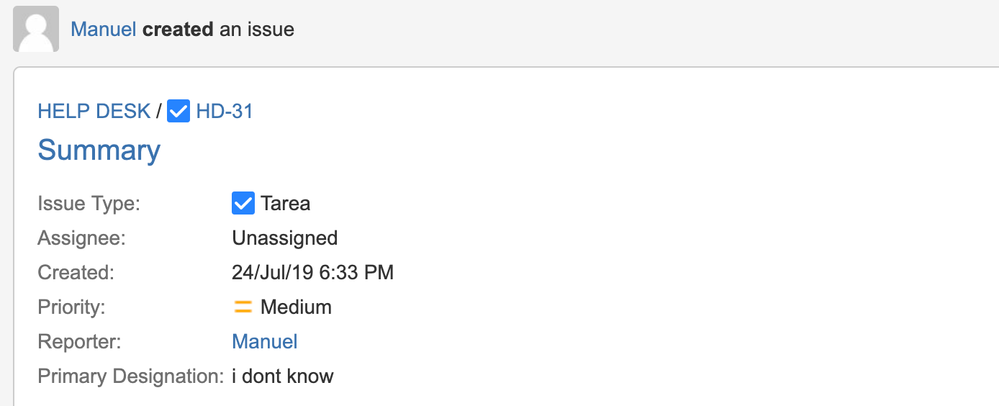Click the Primary Designation field label
Viewport: 999px width, 406px height.
(x=130, y=376)
